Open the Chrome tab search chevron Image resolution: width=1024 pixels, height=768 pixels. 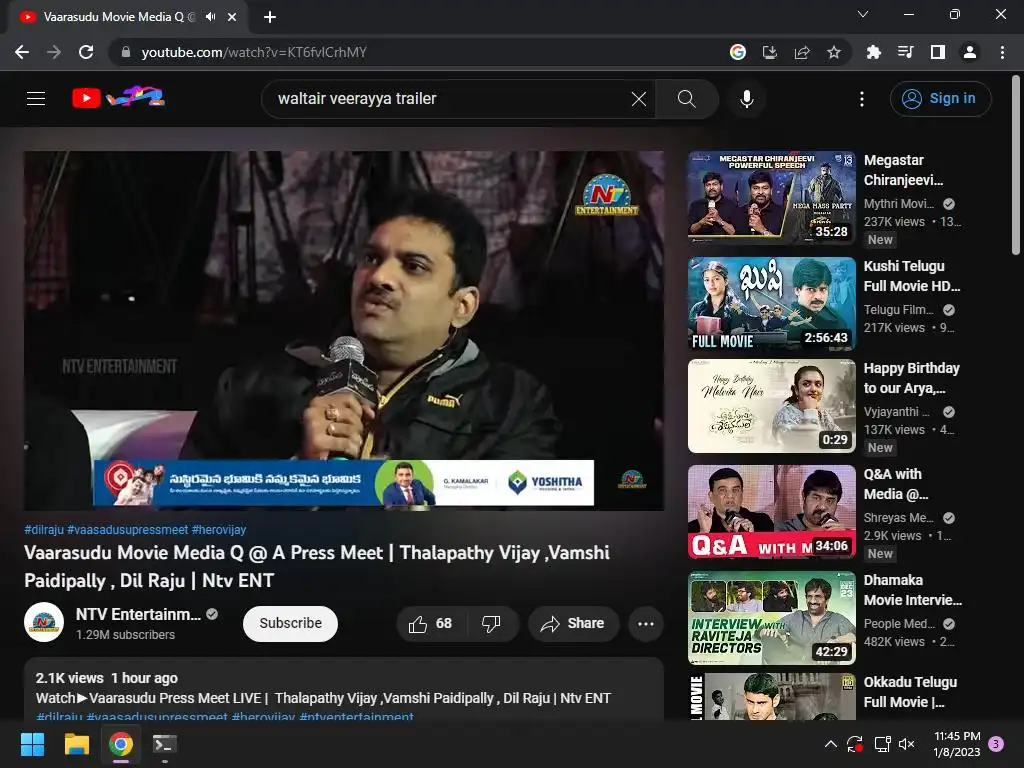coord(863,14)
